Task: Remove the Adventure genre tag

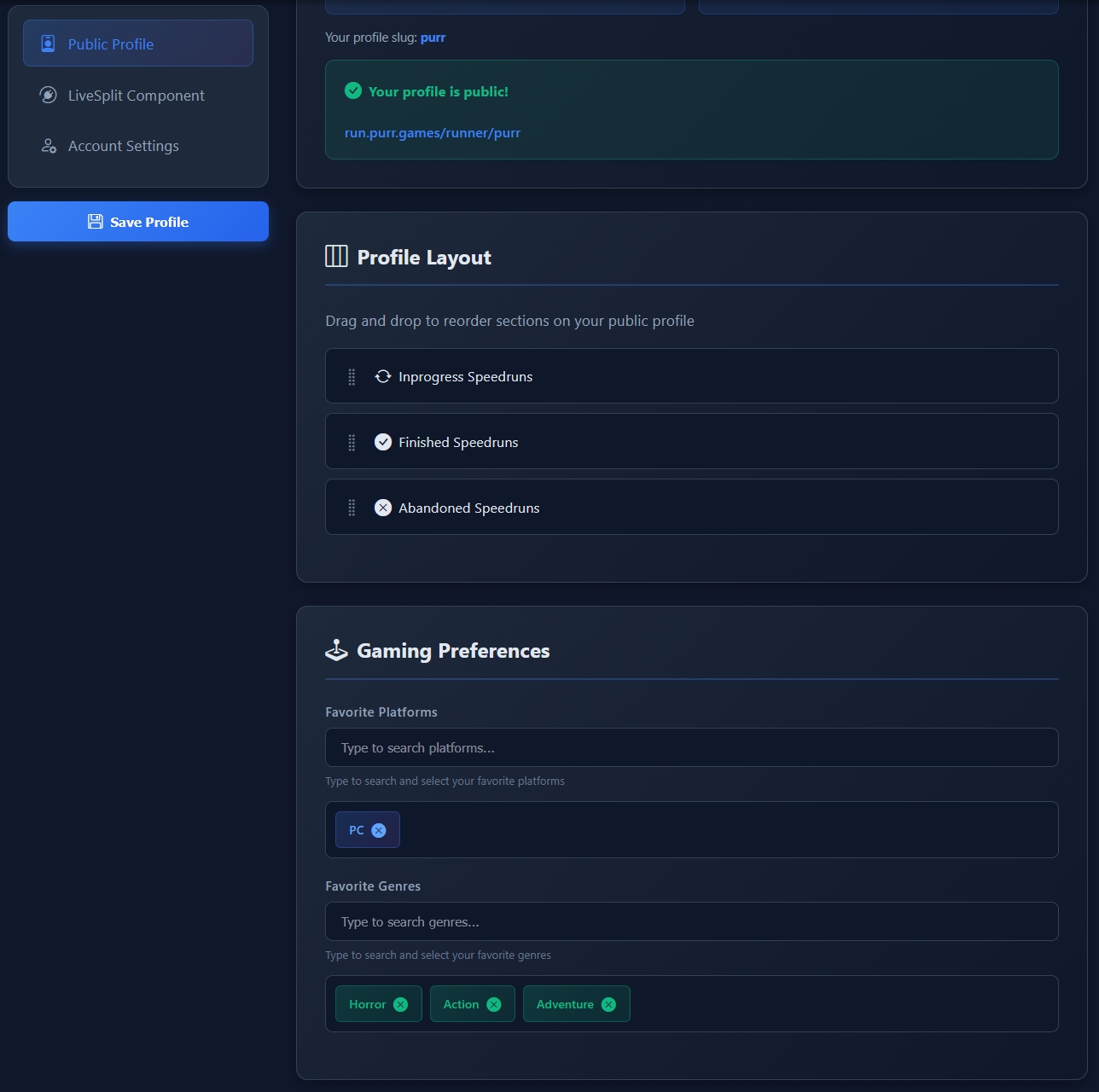Action: 608,1004
